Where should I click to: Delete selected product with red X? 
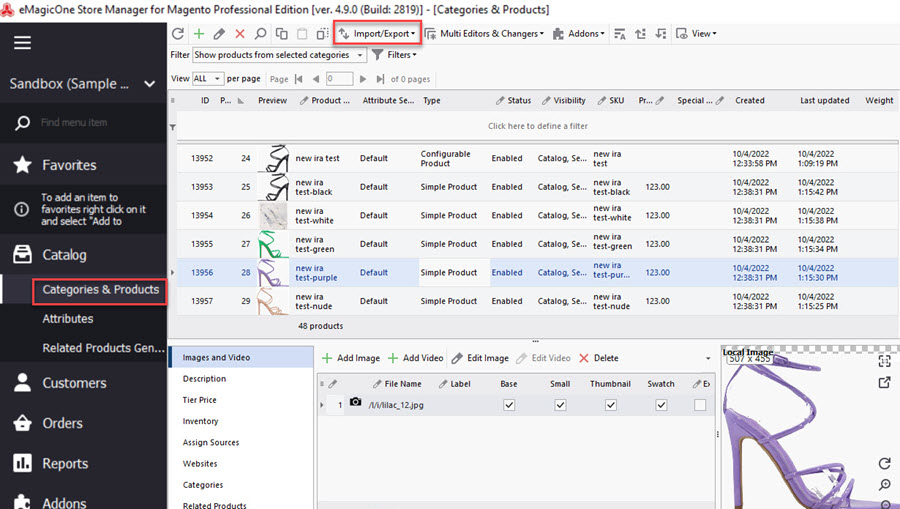(240, 34)
